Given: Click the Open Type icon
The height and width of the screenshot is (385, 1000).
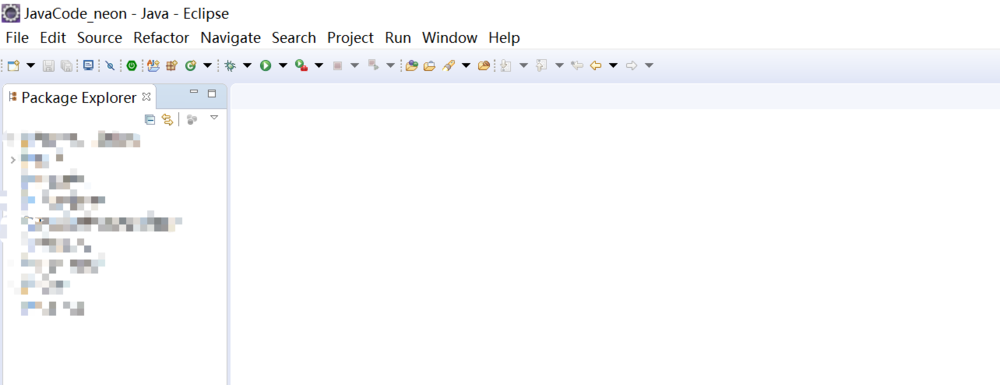Looking at the screenshot, I should (x=411, y=65).
